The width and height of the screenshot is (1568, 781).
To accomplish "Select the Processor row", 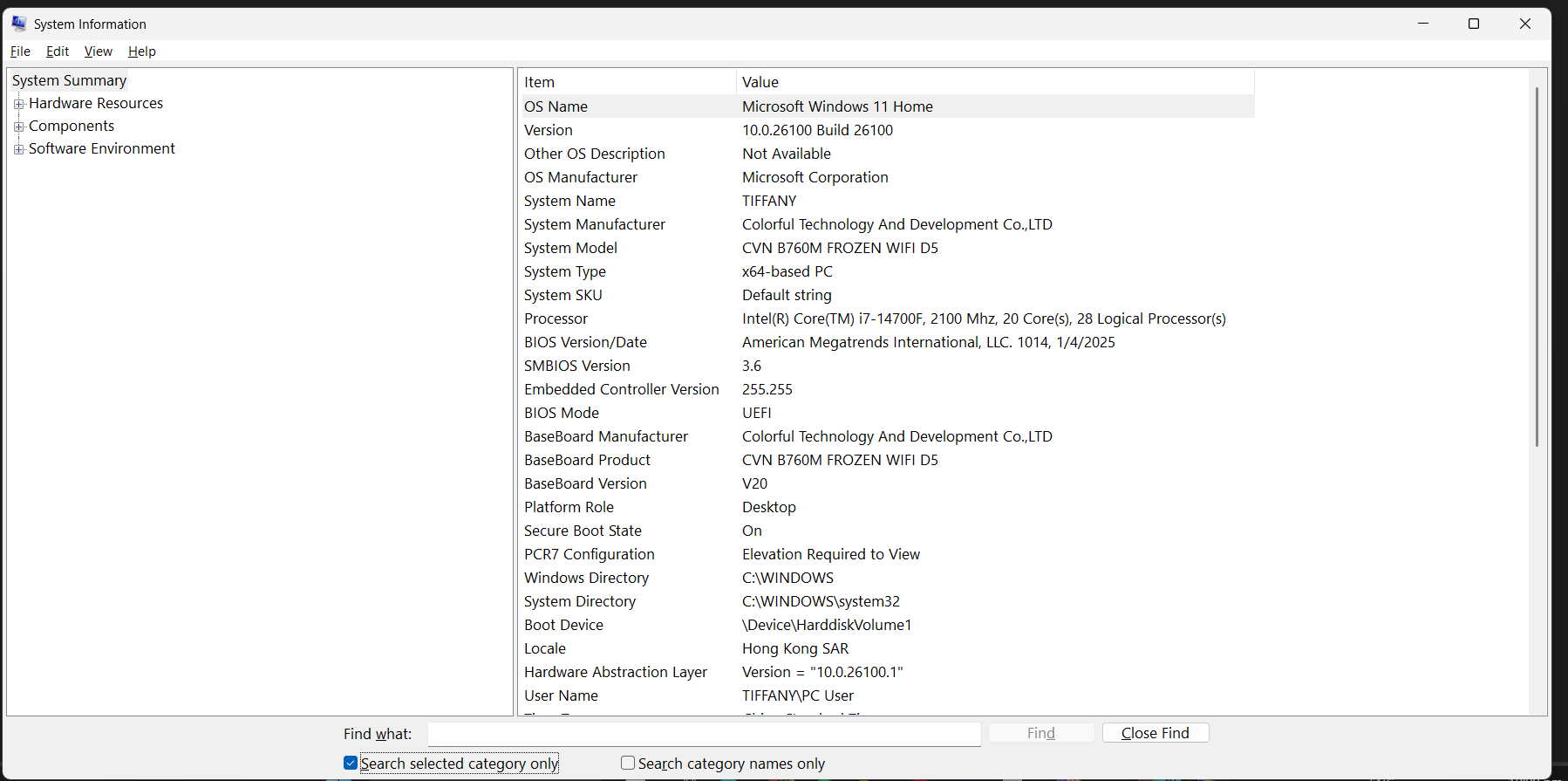I will (888, 319).
